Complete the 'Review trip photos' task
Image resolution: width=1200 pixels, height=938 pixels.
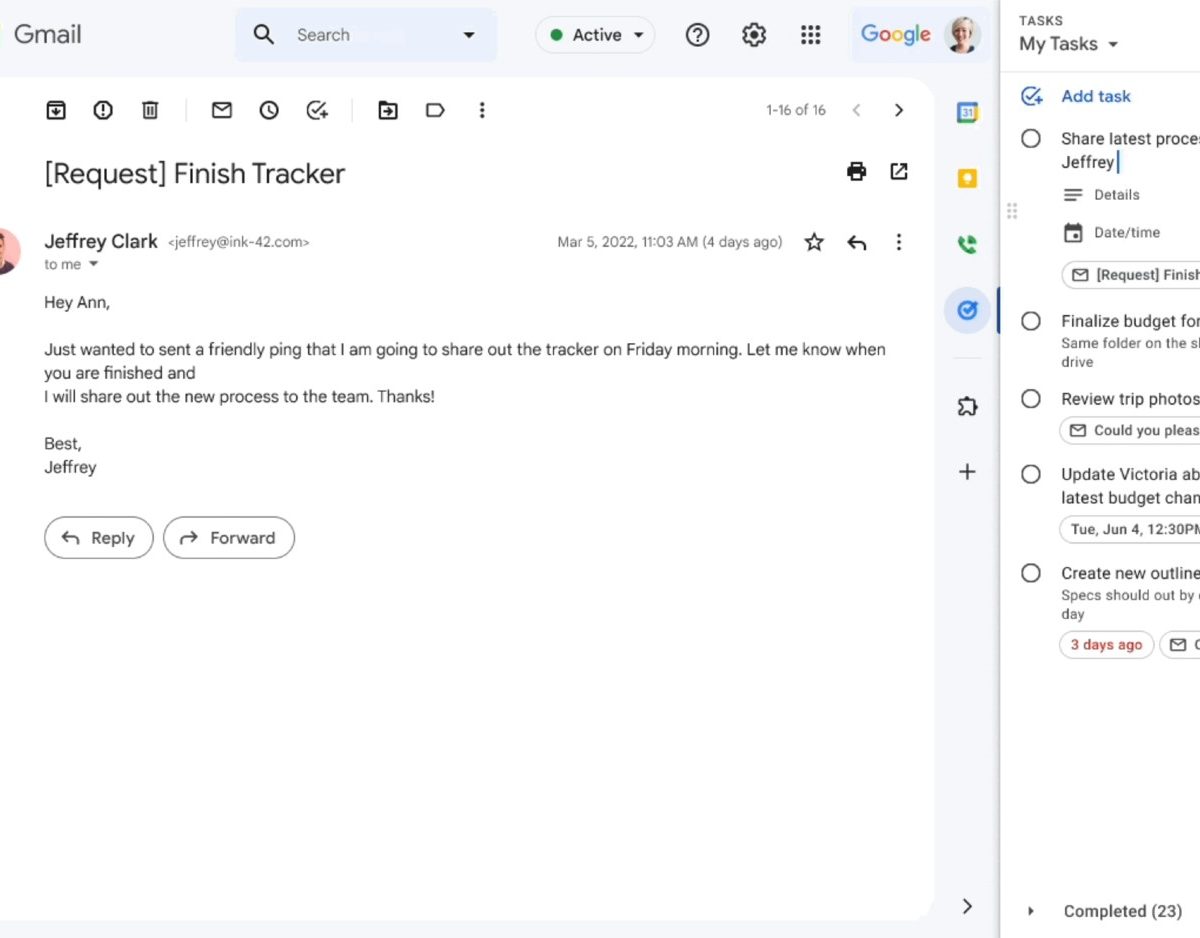1031,399
